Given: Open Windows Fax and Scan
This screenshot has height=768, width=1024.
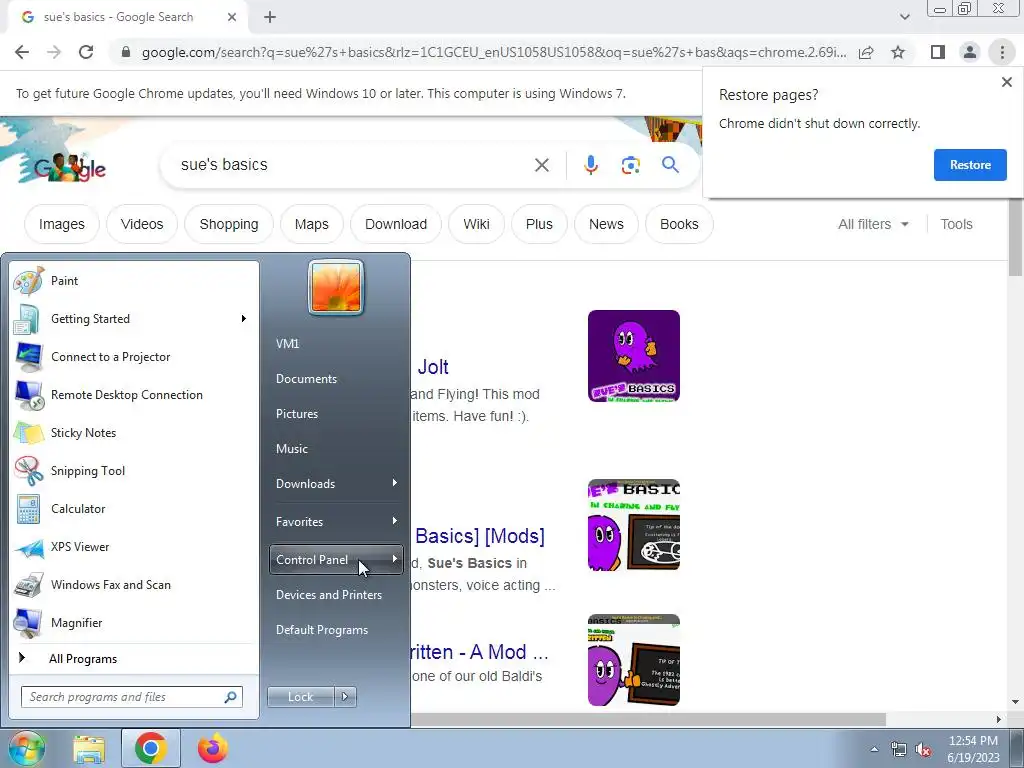Looking at the screenshot, I should [134, 584].
